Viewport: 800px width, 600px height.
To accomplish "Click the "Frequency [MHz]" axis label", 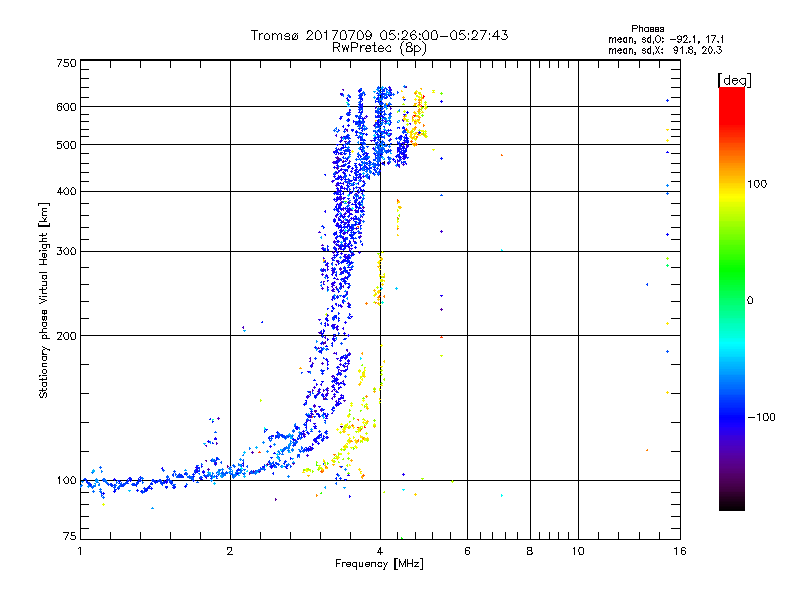I will point(379,564).
